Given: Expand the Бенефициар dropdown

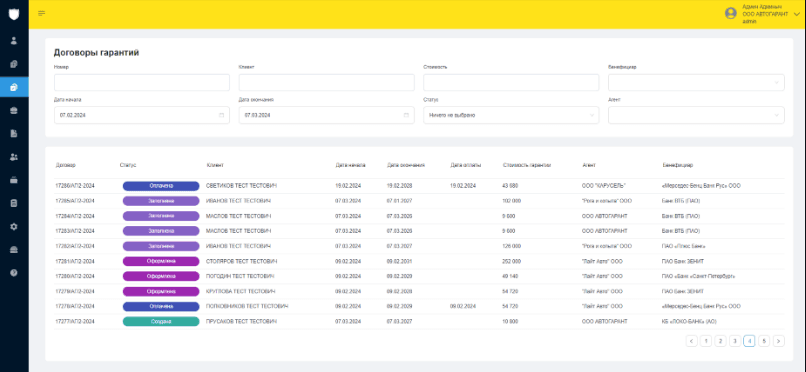Looking at the screenshot, I should point(696,83).
